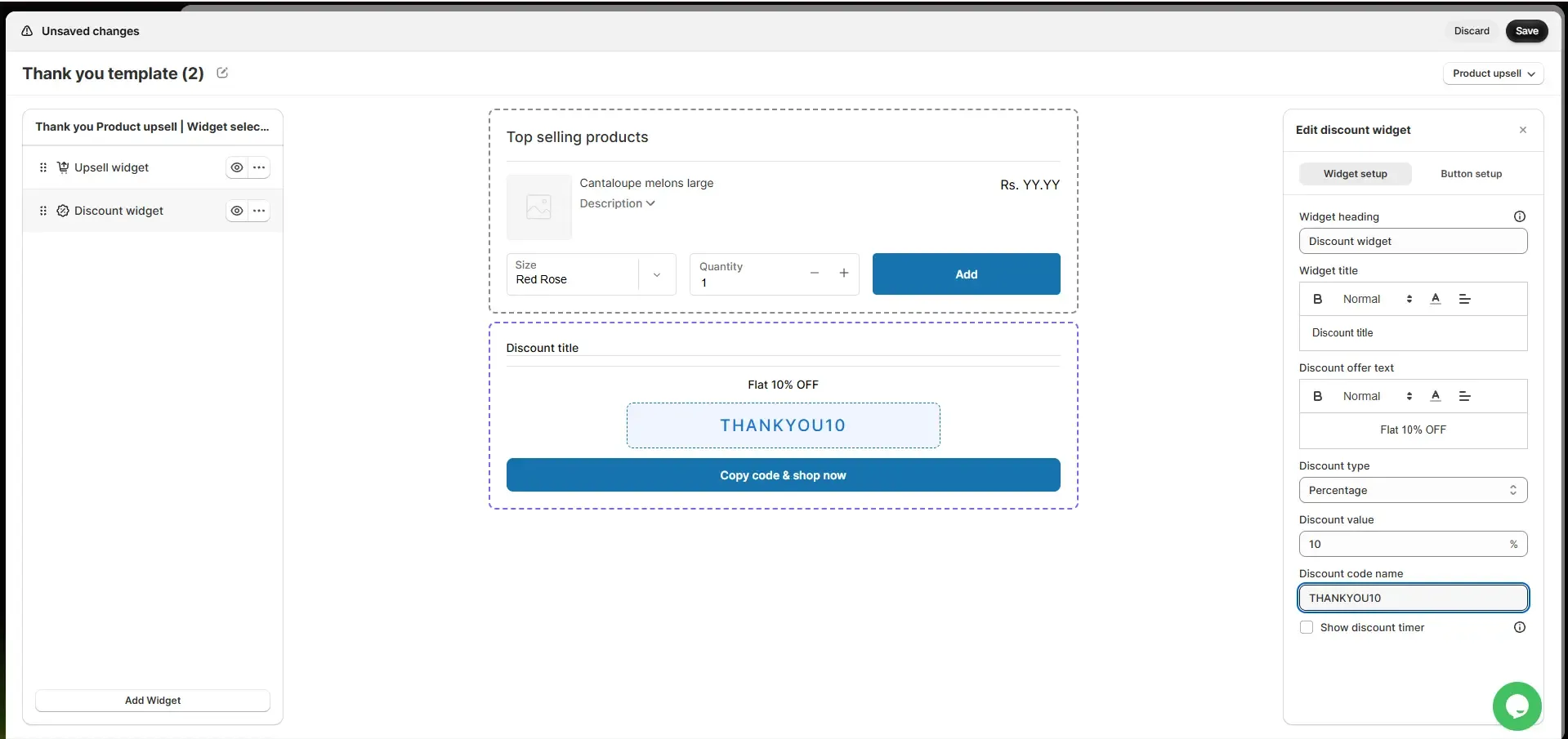Viewport: 1568px width, 739px height.
Task: Increase quantity with the plus button
Action: click(x=844, y=273)
